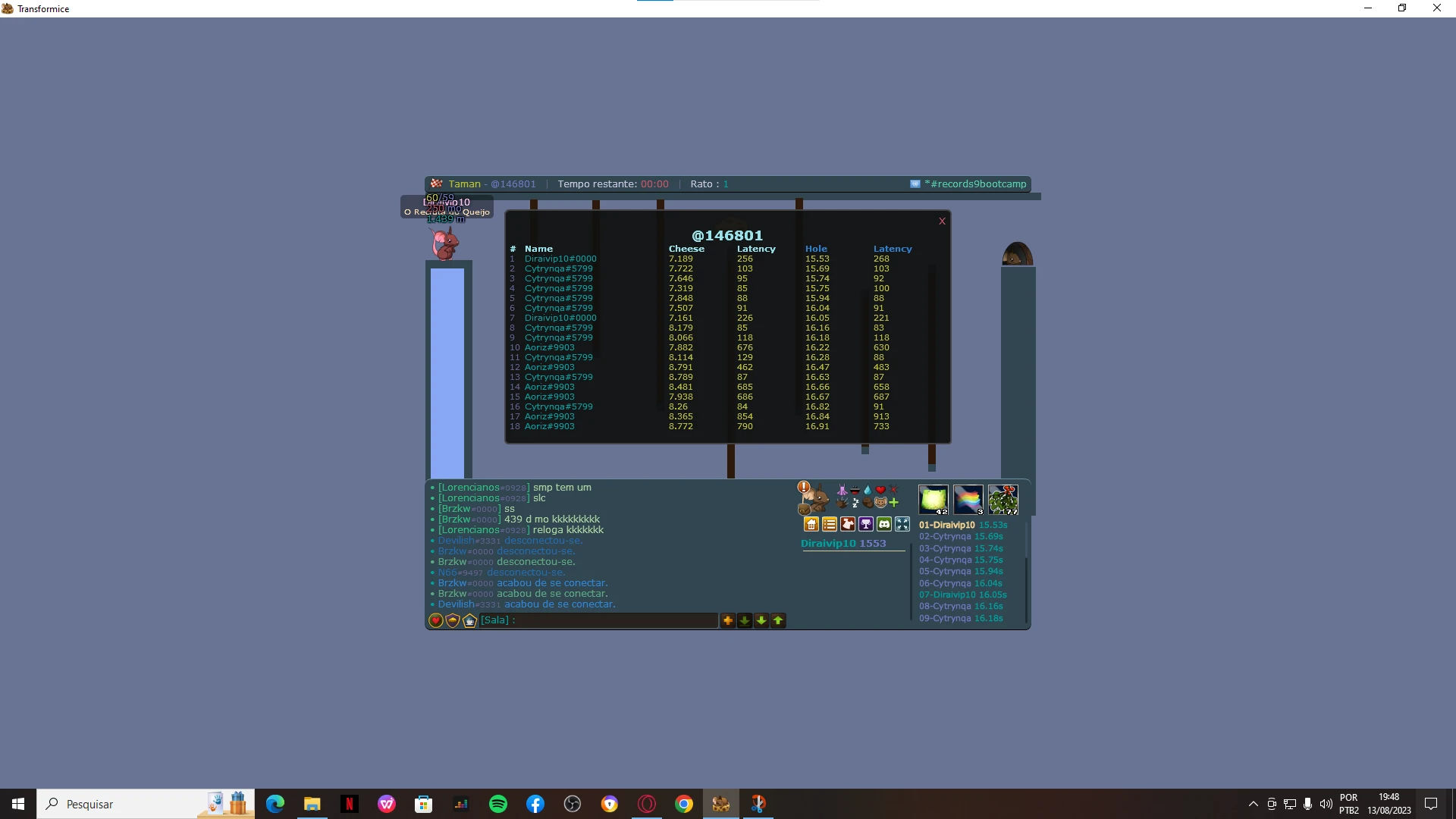Click the red heart friends icon beside chat
The height and width of the screenshot is (819, 1456).
point(436,620)
